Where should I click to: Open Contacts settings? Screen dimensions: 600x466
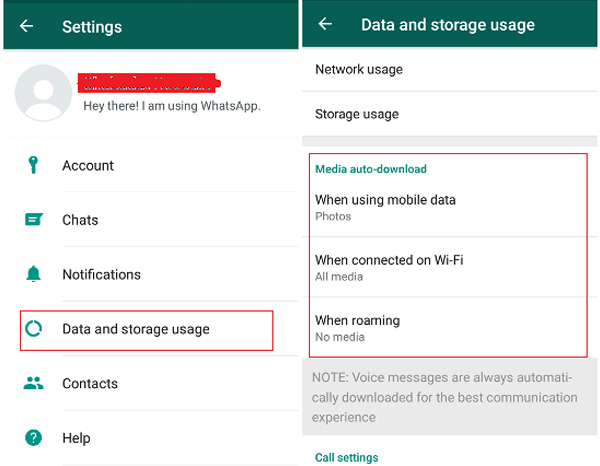pyautogui.click(x=151, y=383)
